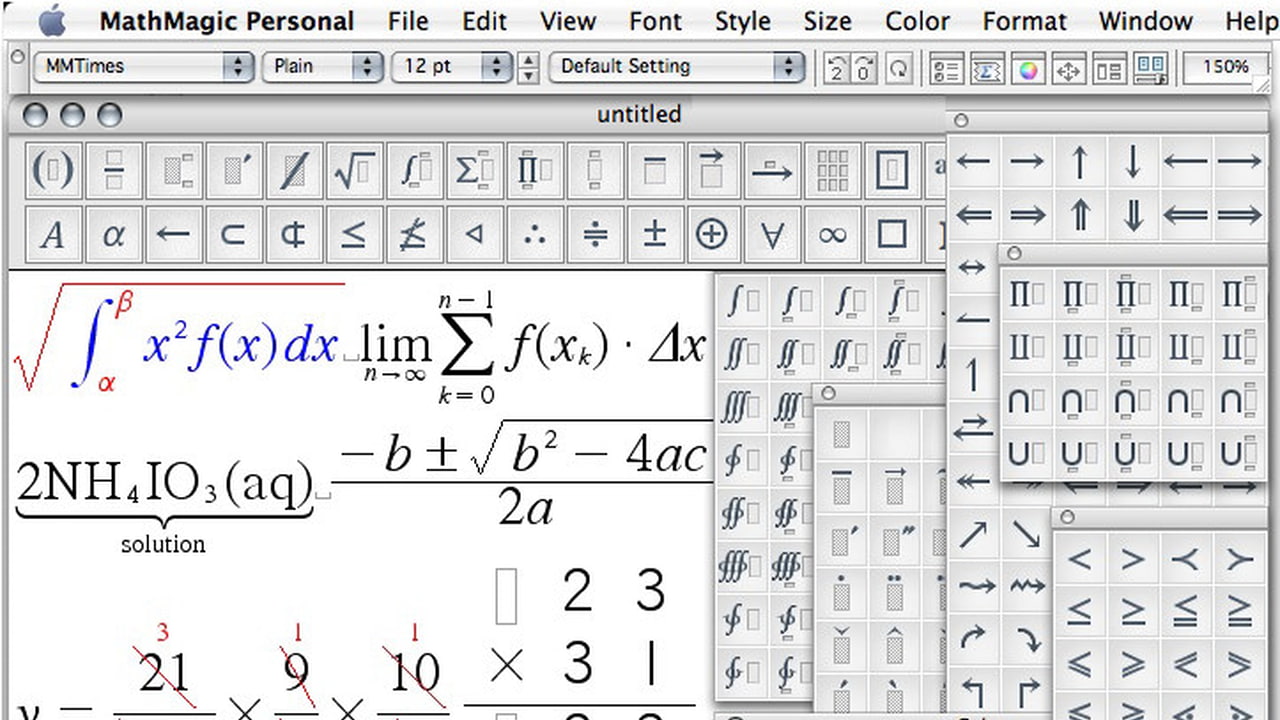Screen dimensions: 1280x720
Task: Open the integral template palette in toolbar
Action: click(x=414, y=170)
